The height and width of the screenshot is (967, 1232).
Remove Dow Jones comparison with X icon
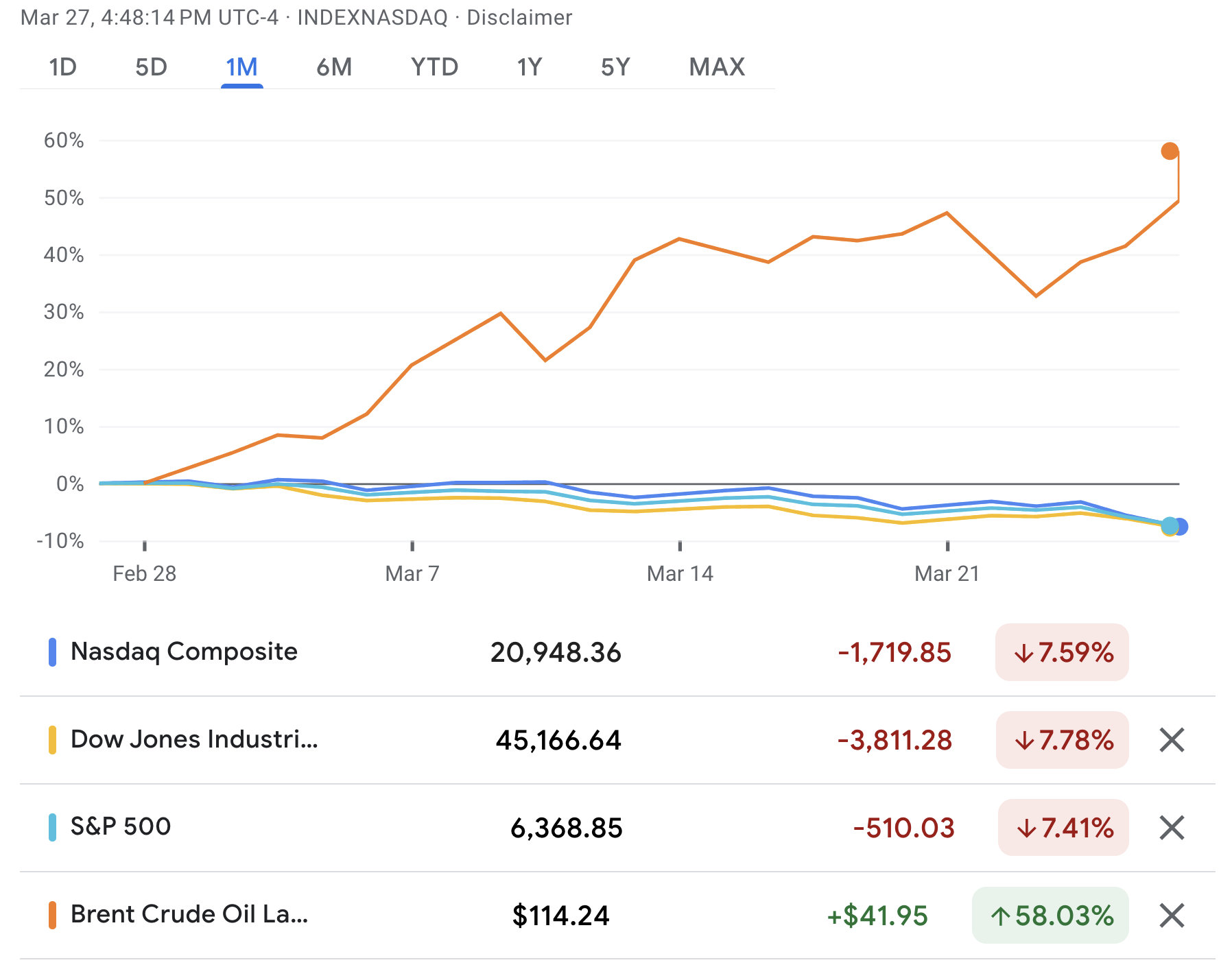1172,740
